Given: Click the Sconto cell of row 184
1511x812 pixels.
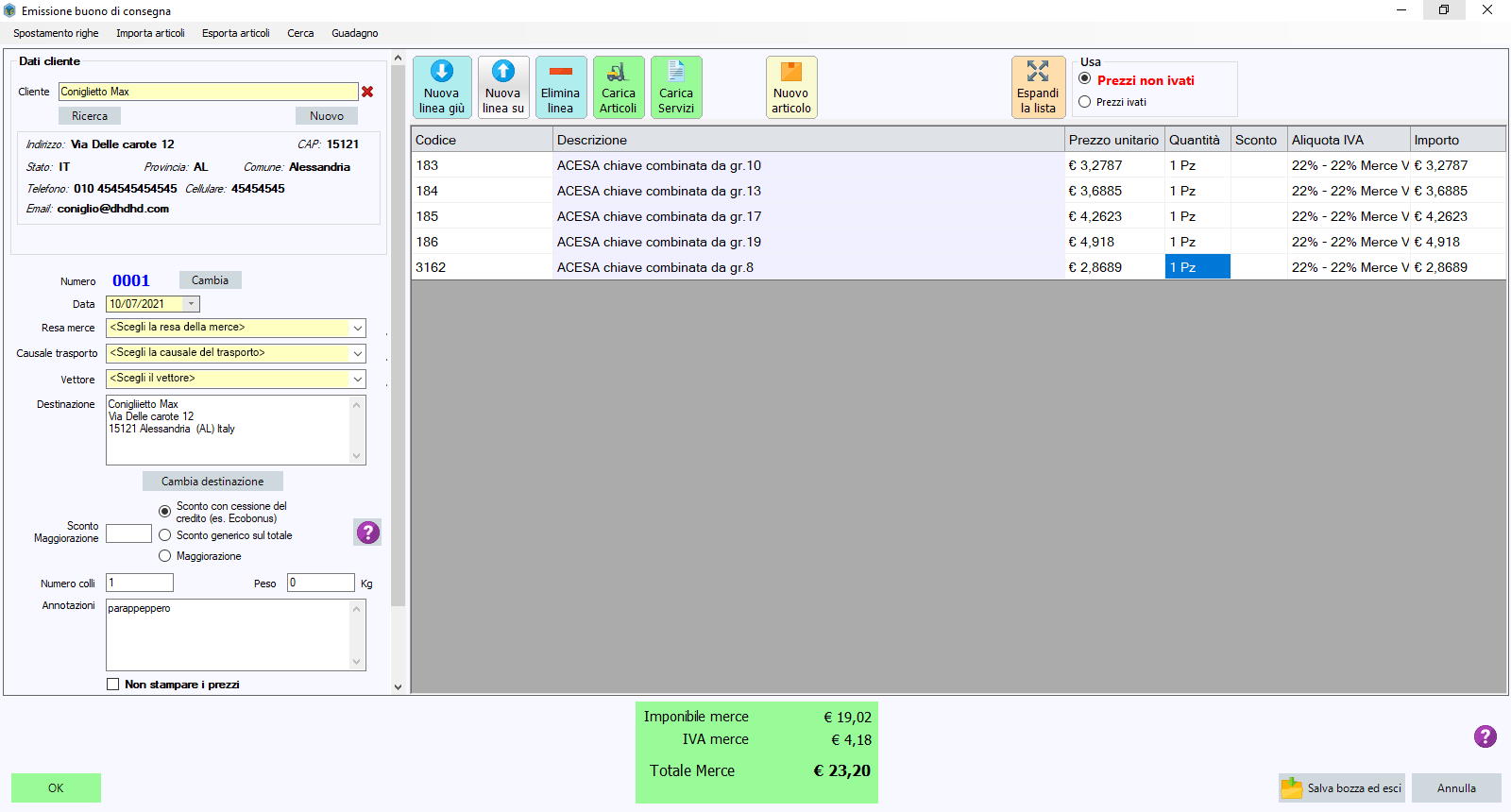Looking at the screenshot, I should click(1259, 191).
